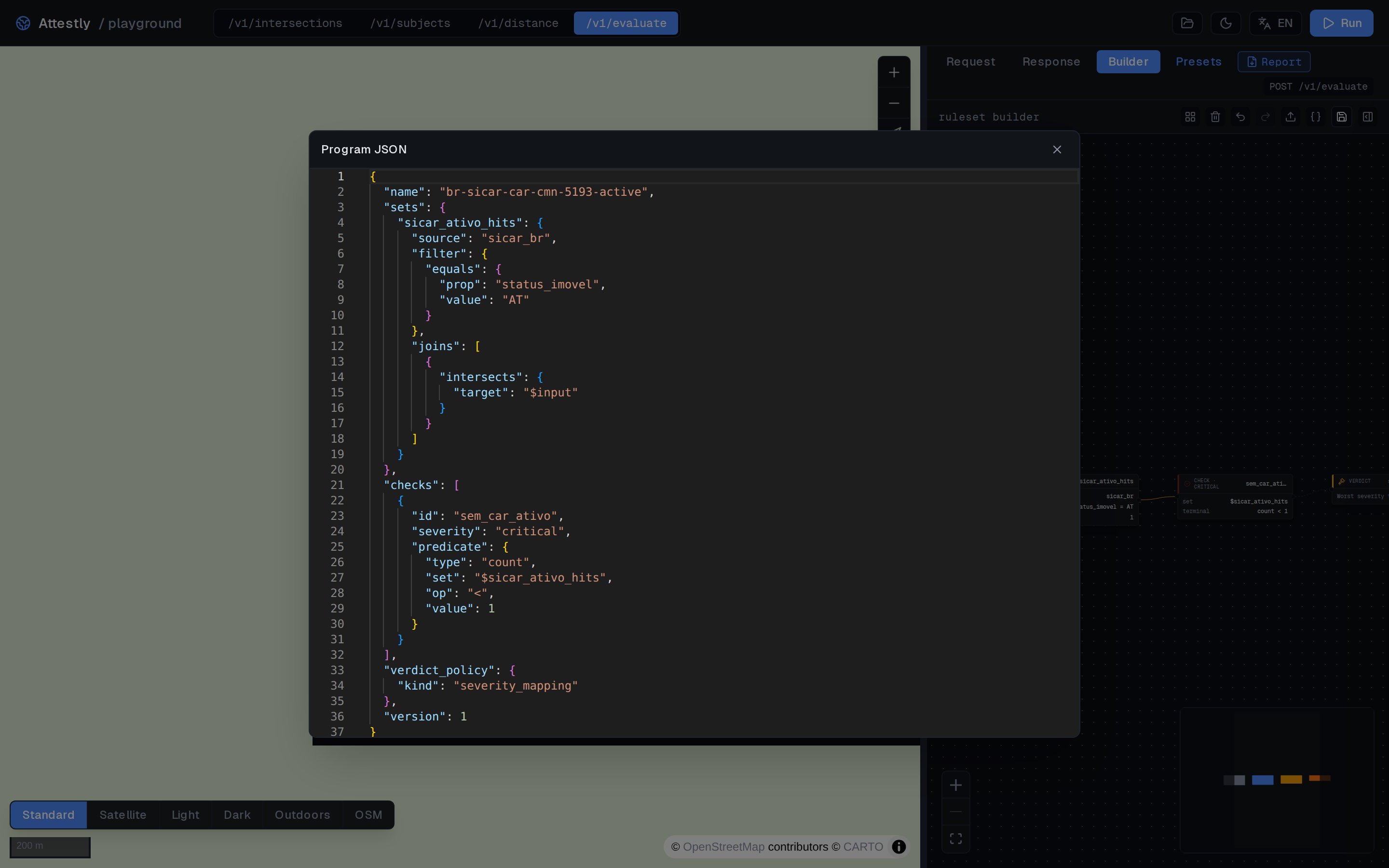Click line number 21 in the gutter
This screenshot has height=868, width=1389.
[337, 485]
